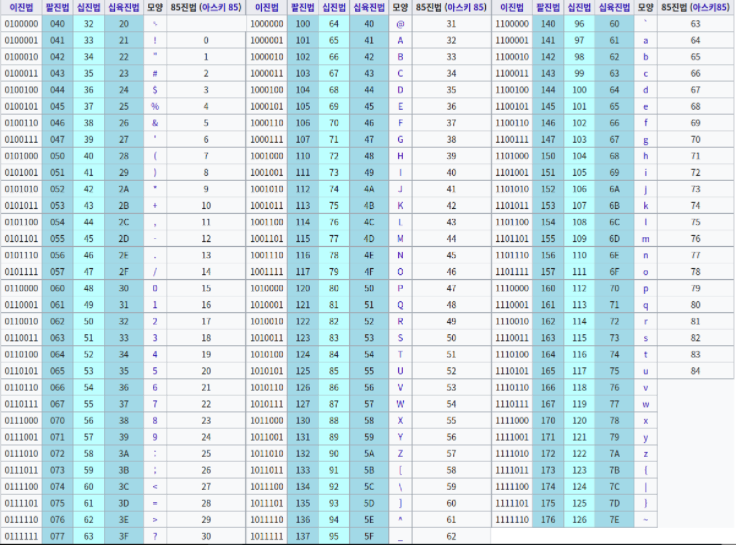Open the uppercase H character link

pyautogui.click(x=400, y=156)
